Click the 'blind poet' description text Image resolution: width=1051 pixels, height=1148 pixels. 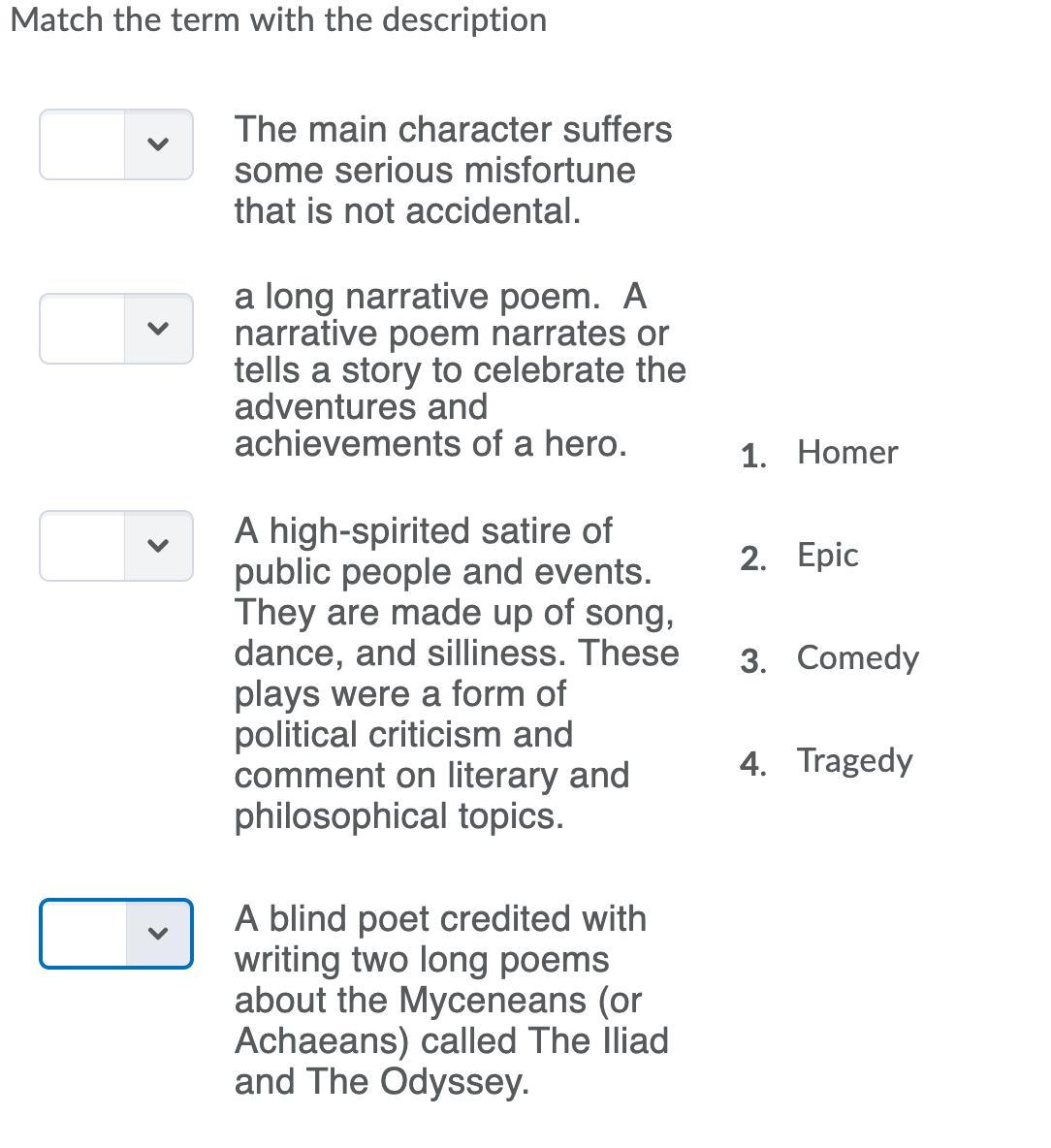click(x=452, y=1000)
